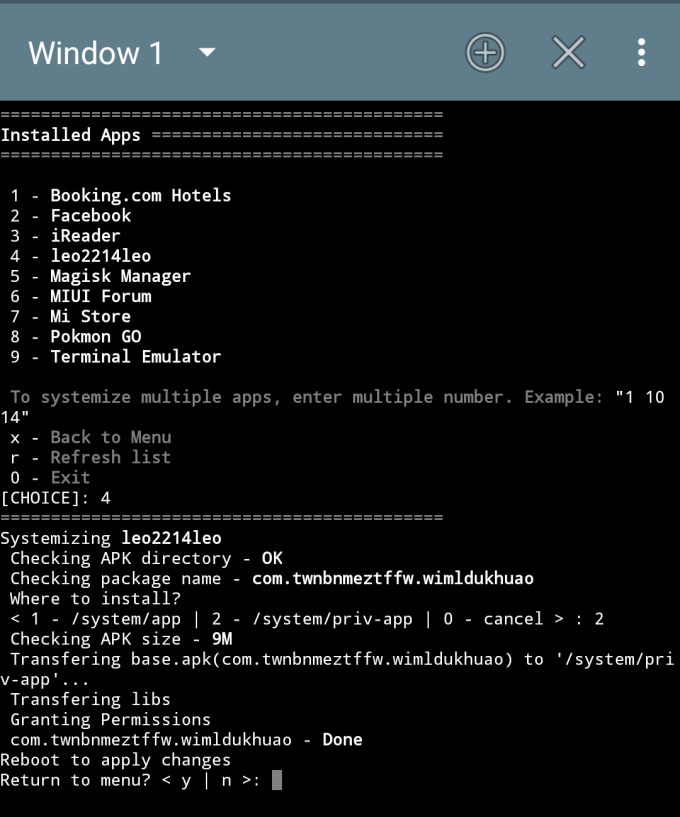Tap the Mi Store list entry

click(x=70, y=316)
